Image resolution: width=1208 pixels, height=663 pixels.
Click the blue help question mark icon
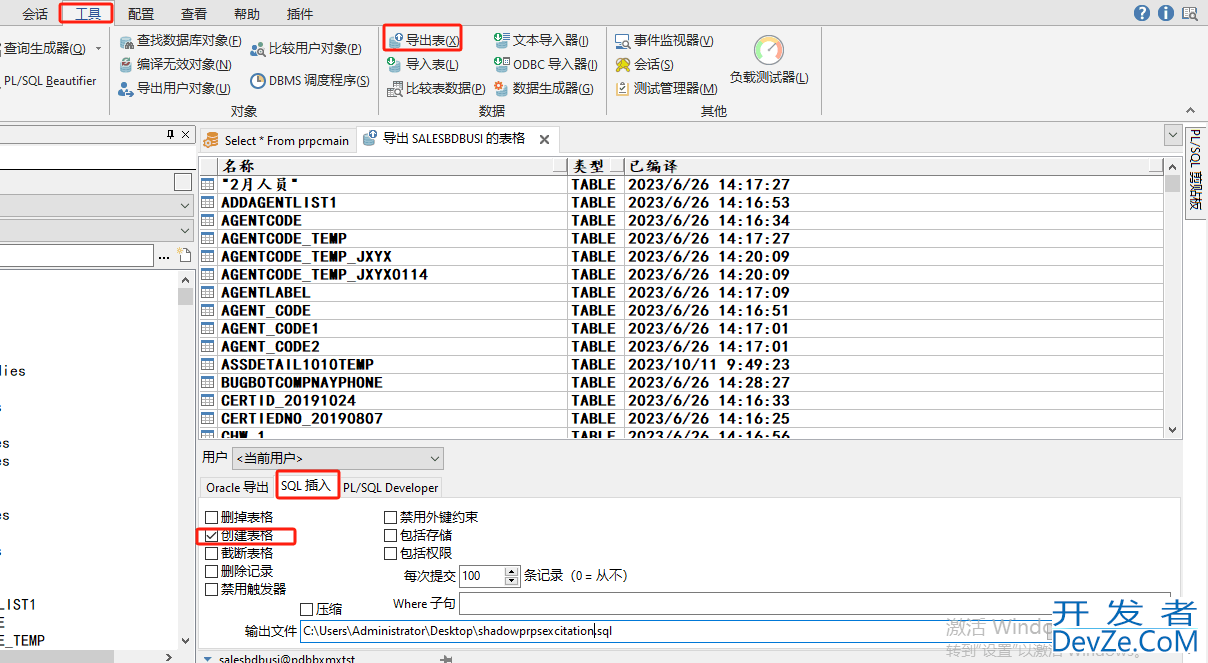(x=1142, y=13)
